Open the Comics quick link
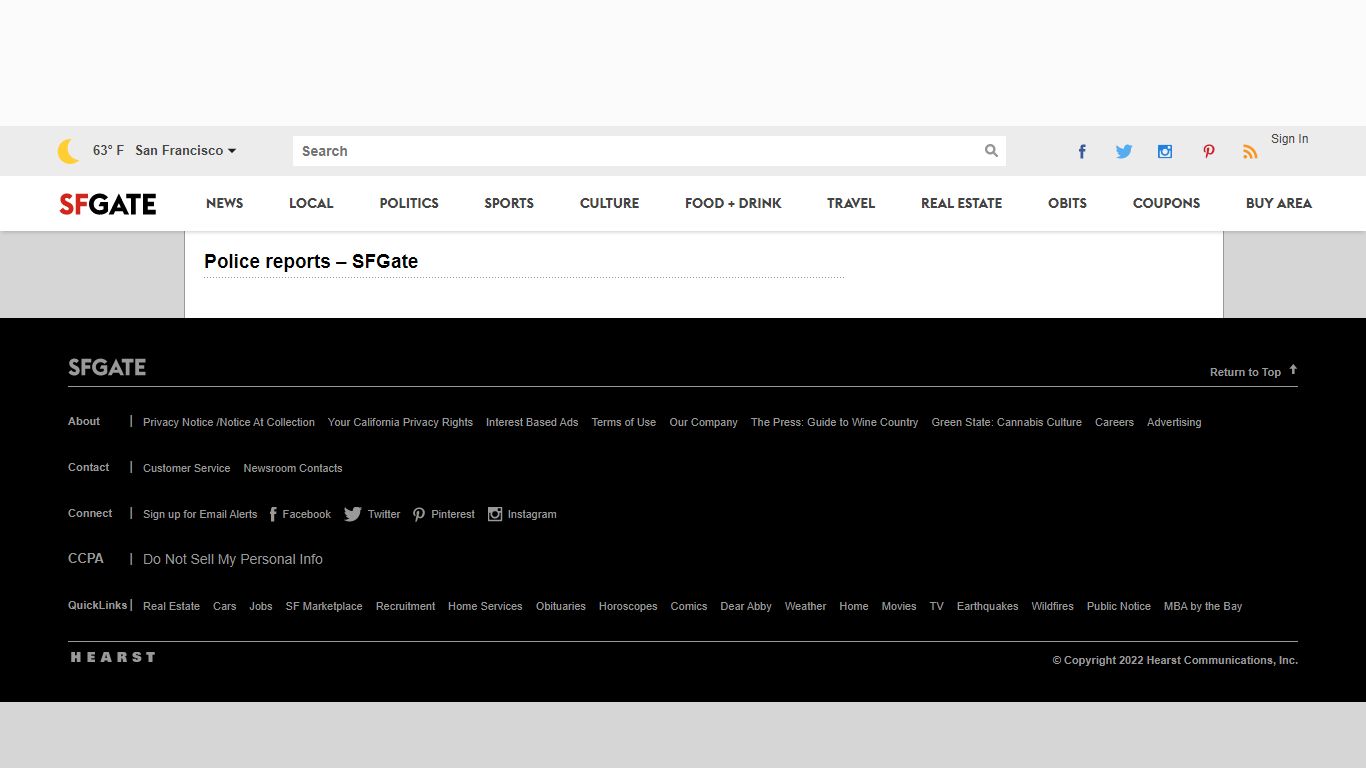The height and width of the screenshot is (768, 1366). (x=689, y=606)
